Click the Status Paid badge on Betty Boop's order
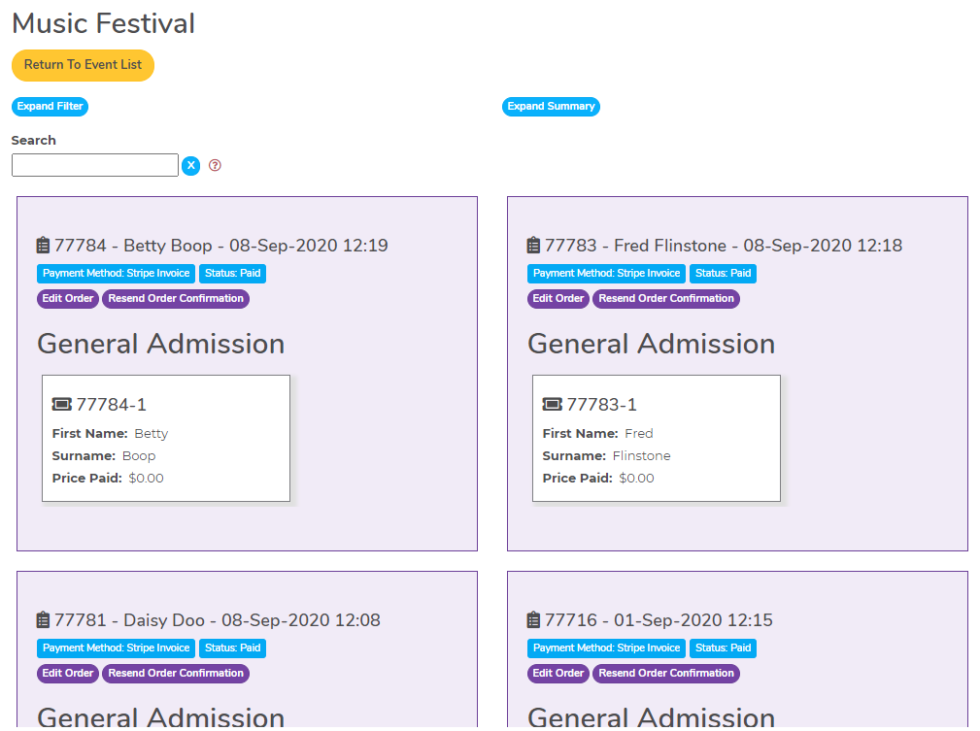Image resolution: width=980 pixels, height=731 pixels. coord(232,273)
